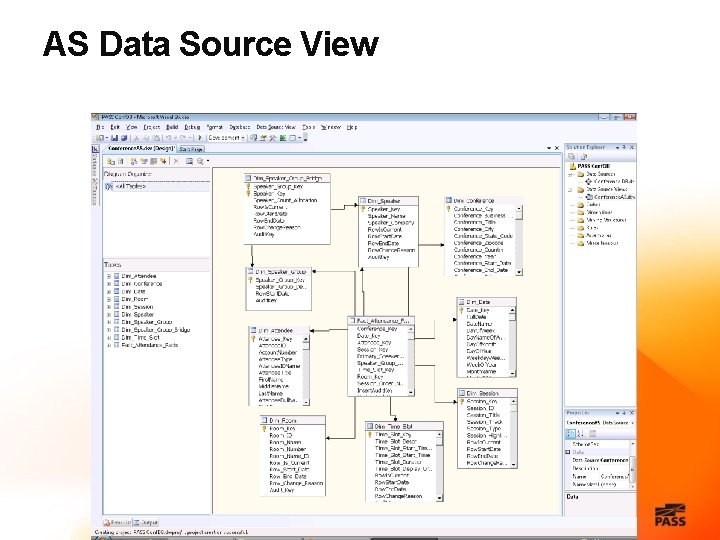Expand Dim_Attendee in the Tables list
This screenshot has height=540, width=720.
point(109,276)
